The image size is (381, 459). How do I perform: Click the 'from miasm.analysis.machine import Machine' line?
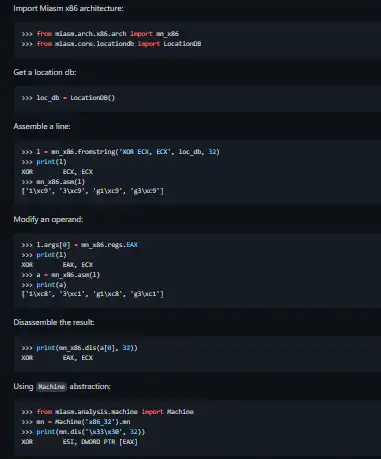pos(108,412)
